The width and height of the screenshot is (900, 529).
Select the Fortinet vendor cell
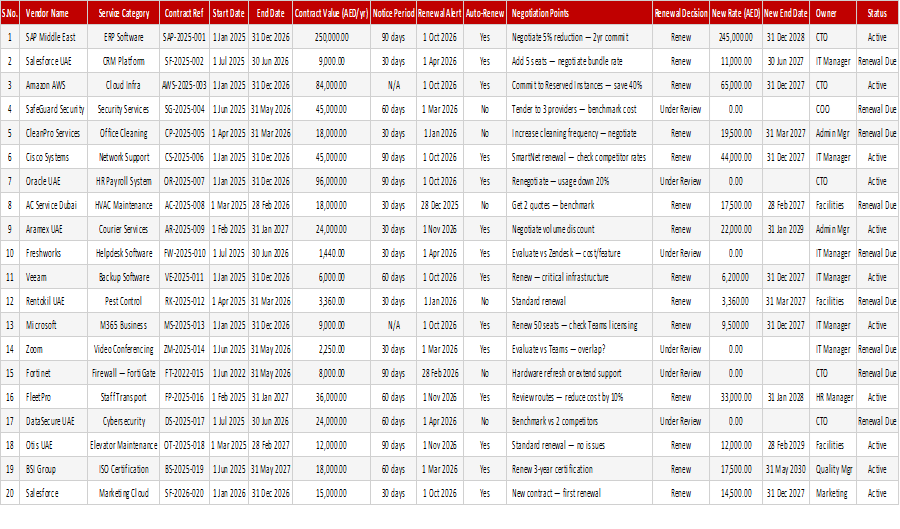tap(53, 373)
